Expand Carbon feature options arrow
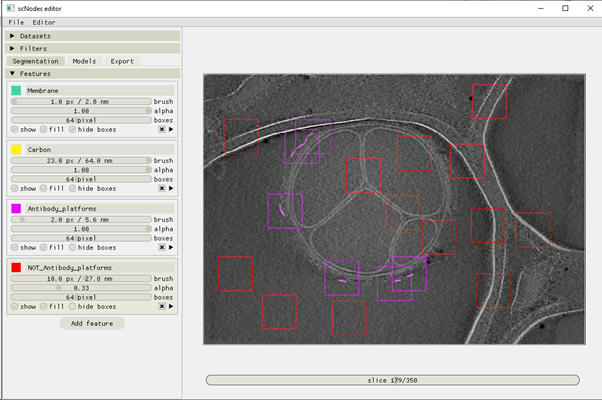 171,188
